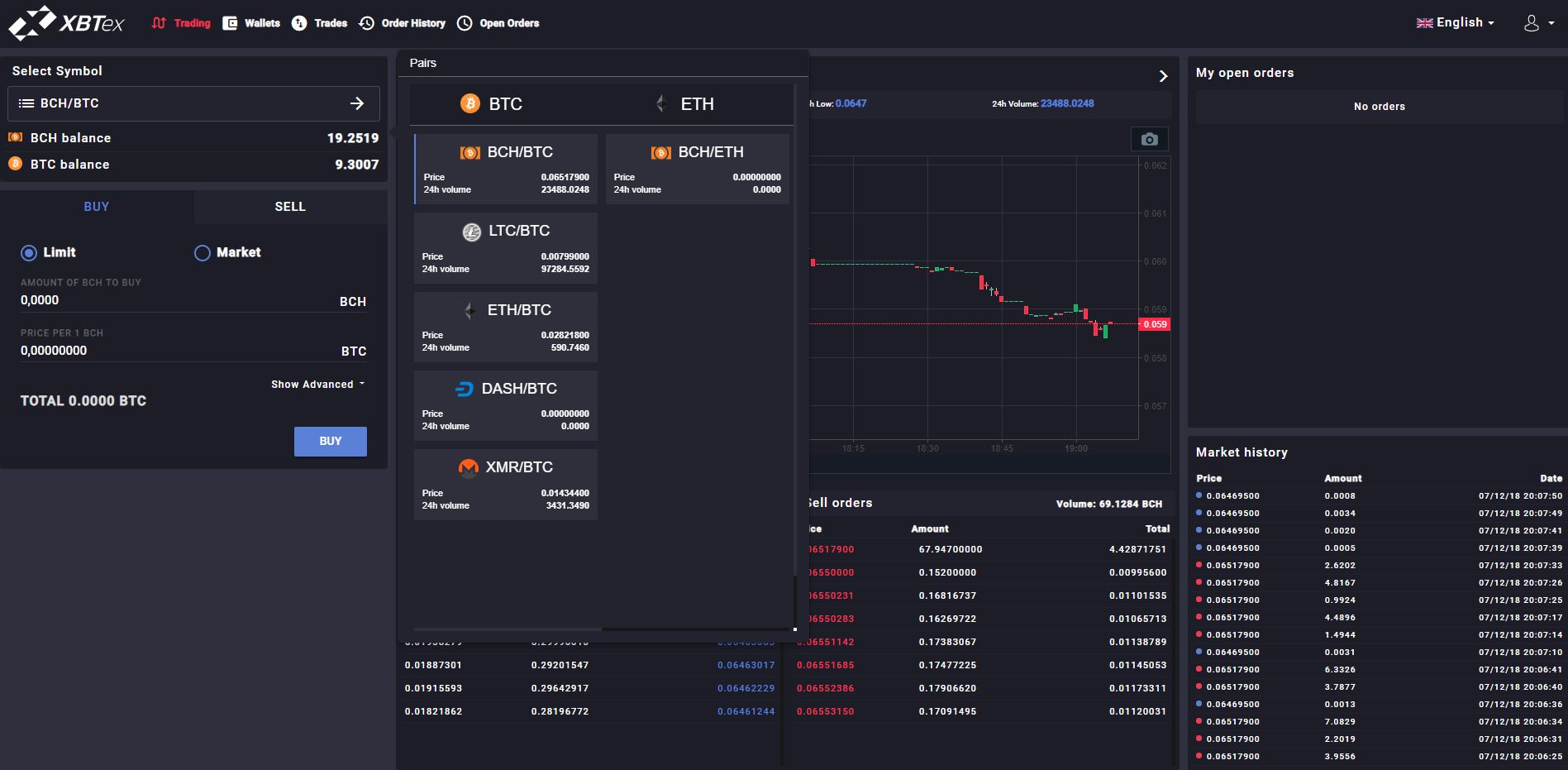Click the chevron arrow above the chart
1568x770 pixels.
(1163, 76)
